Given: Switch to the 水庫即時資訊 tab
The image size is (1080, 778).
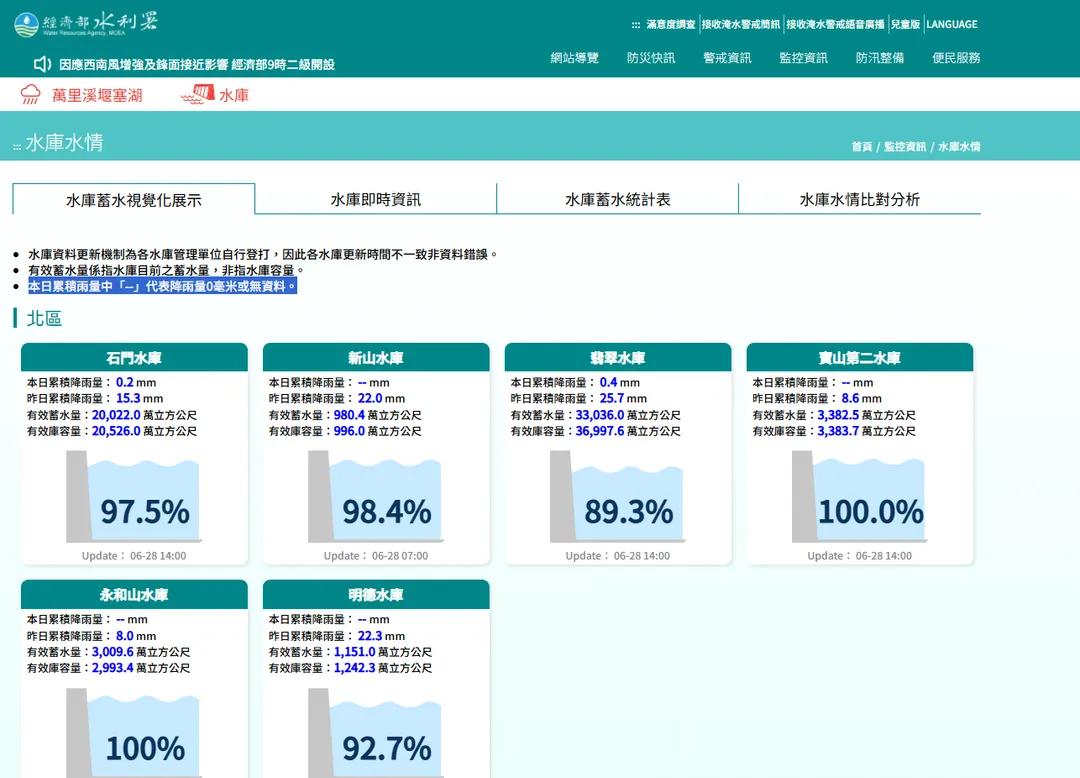Looking at the screenshot, I should pos(375,200).
